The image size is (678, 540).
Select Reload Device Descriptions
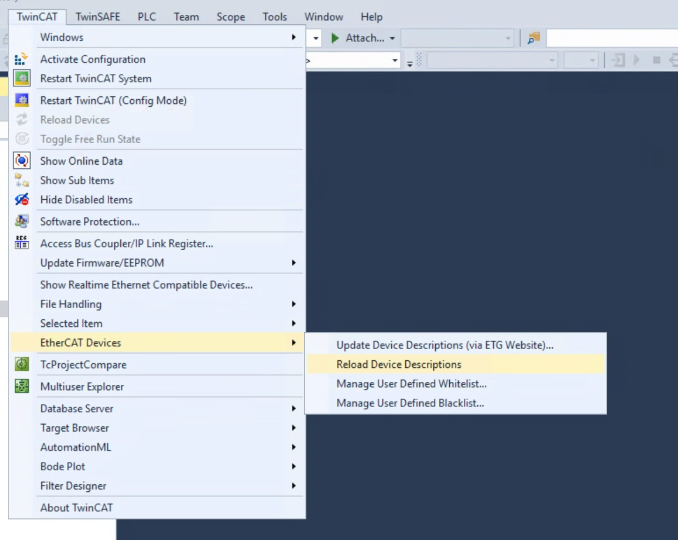coord(456,364)
